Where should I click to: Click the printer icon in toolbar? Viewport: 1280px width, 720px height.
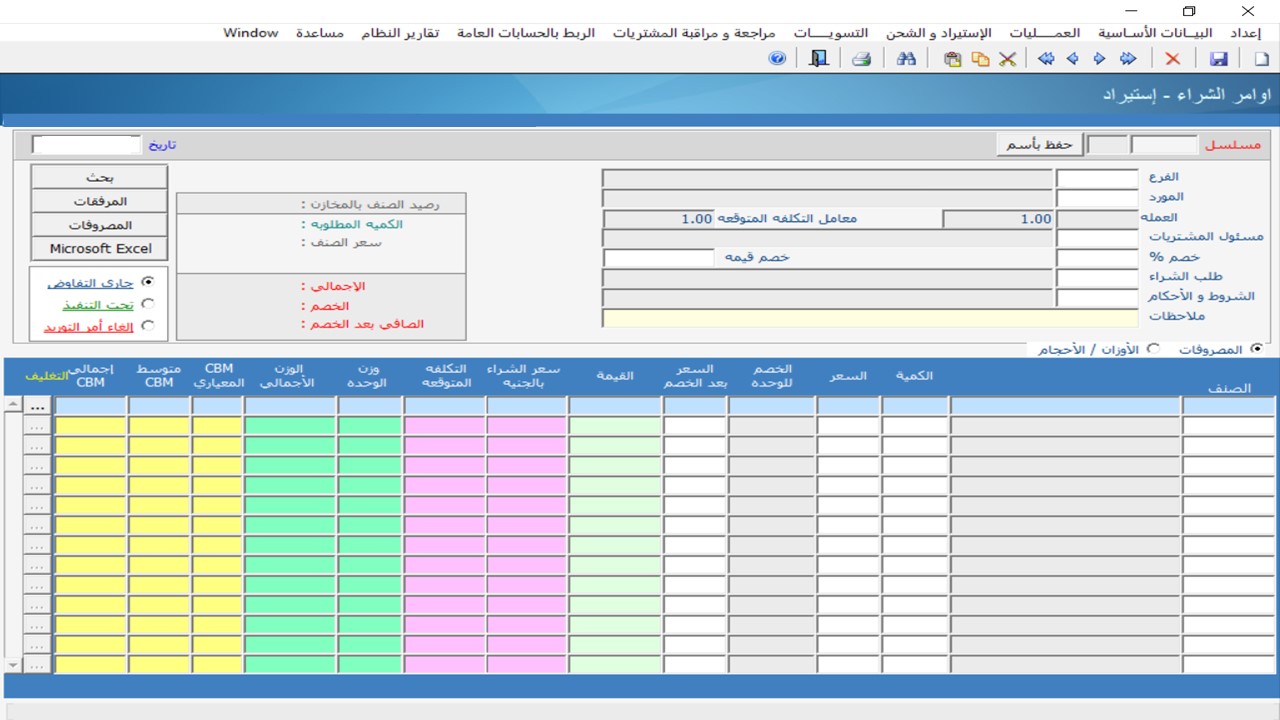tap(861, 59)
